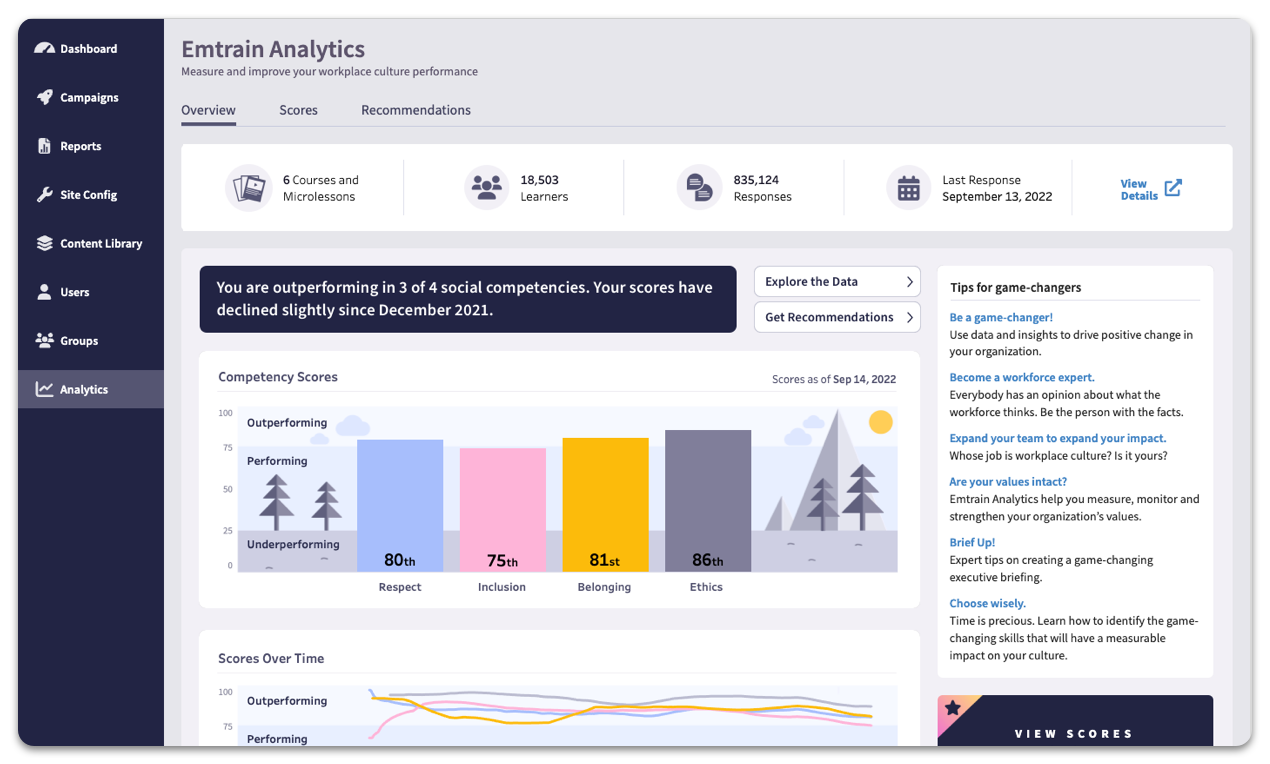The width and height of the screenshot is (1270, 764).
Task: Click the Responses chat bubbles icon
Action: click(x=700, y=188)
